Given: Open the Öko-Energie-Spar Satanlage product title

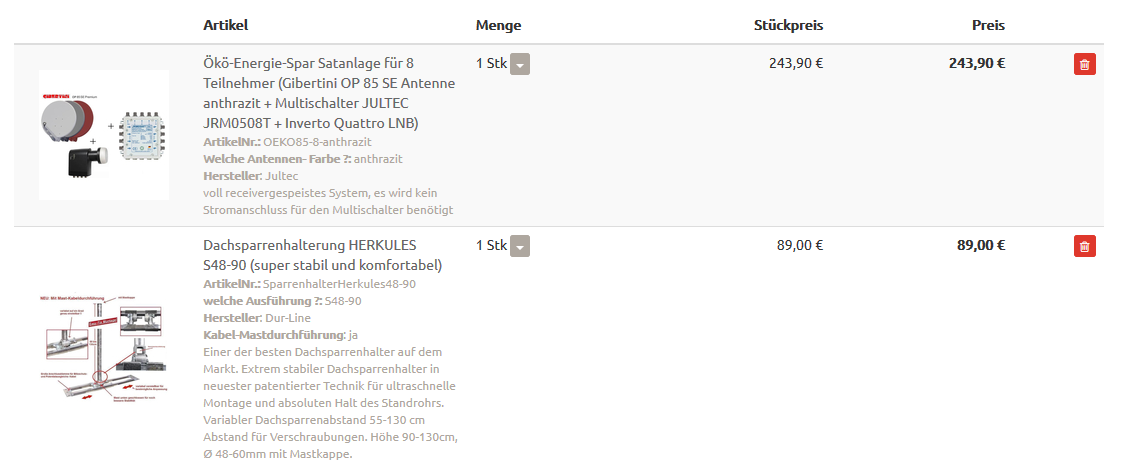Looking at the screenshot, I should pyautogui.click(x=327, y=93).
